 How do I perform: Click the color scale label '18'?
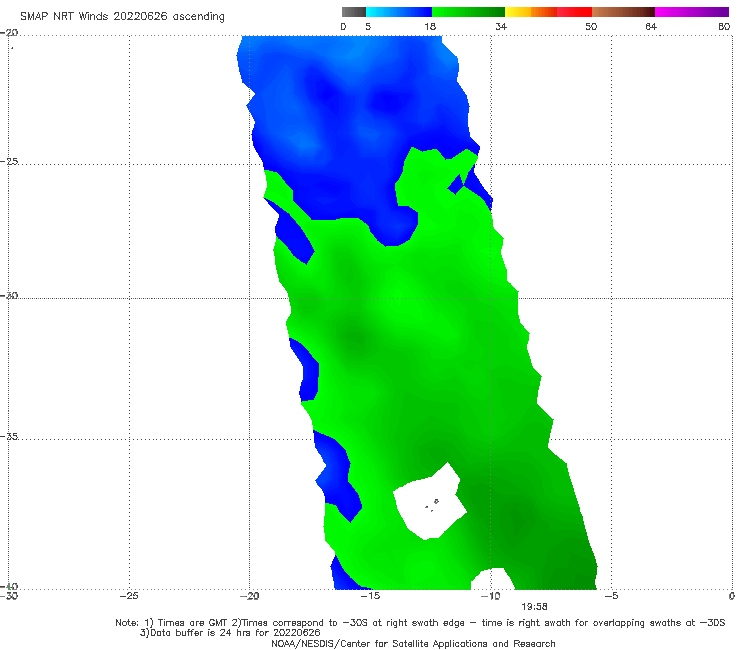(430, 26)
